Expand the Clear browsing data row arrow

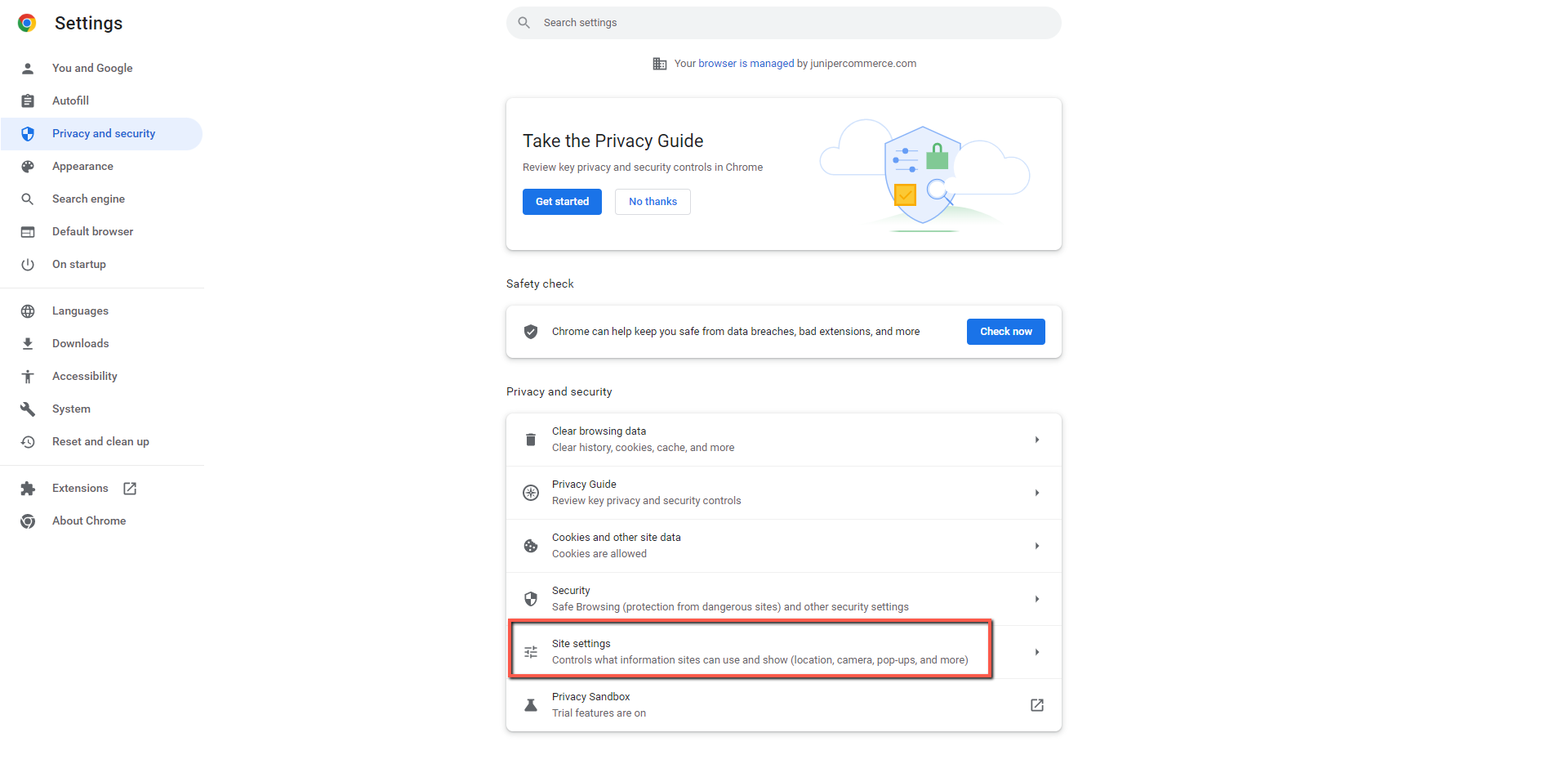tap(1037, 440)
